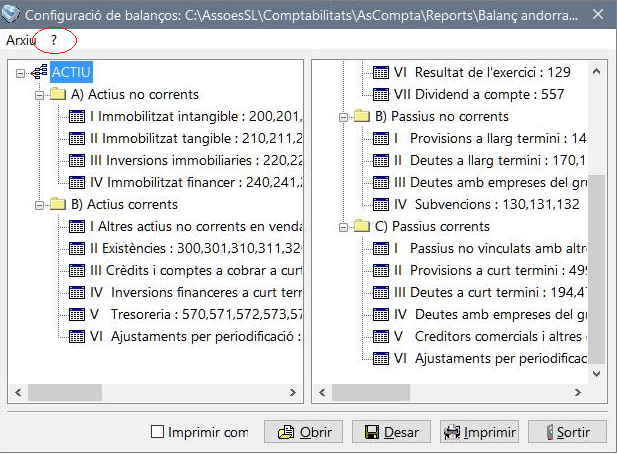Click right panel vertical scroll-down arrow
This screenshot has width=617, height=454.
[x=597, y=374]
